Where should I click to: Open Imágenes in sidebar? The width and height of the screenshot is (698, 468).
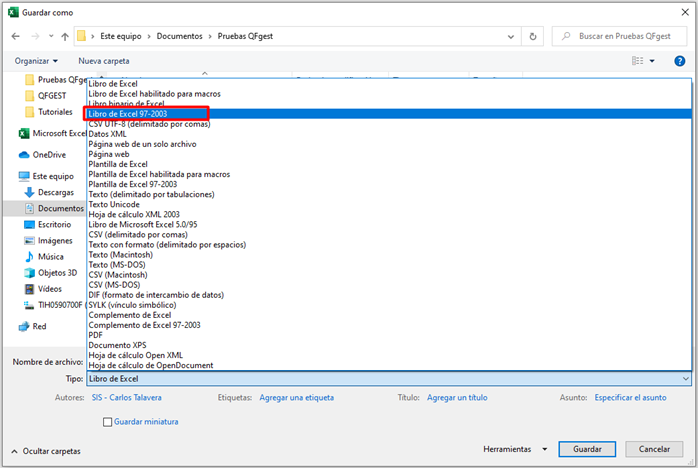click(x=48, y=240)
